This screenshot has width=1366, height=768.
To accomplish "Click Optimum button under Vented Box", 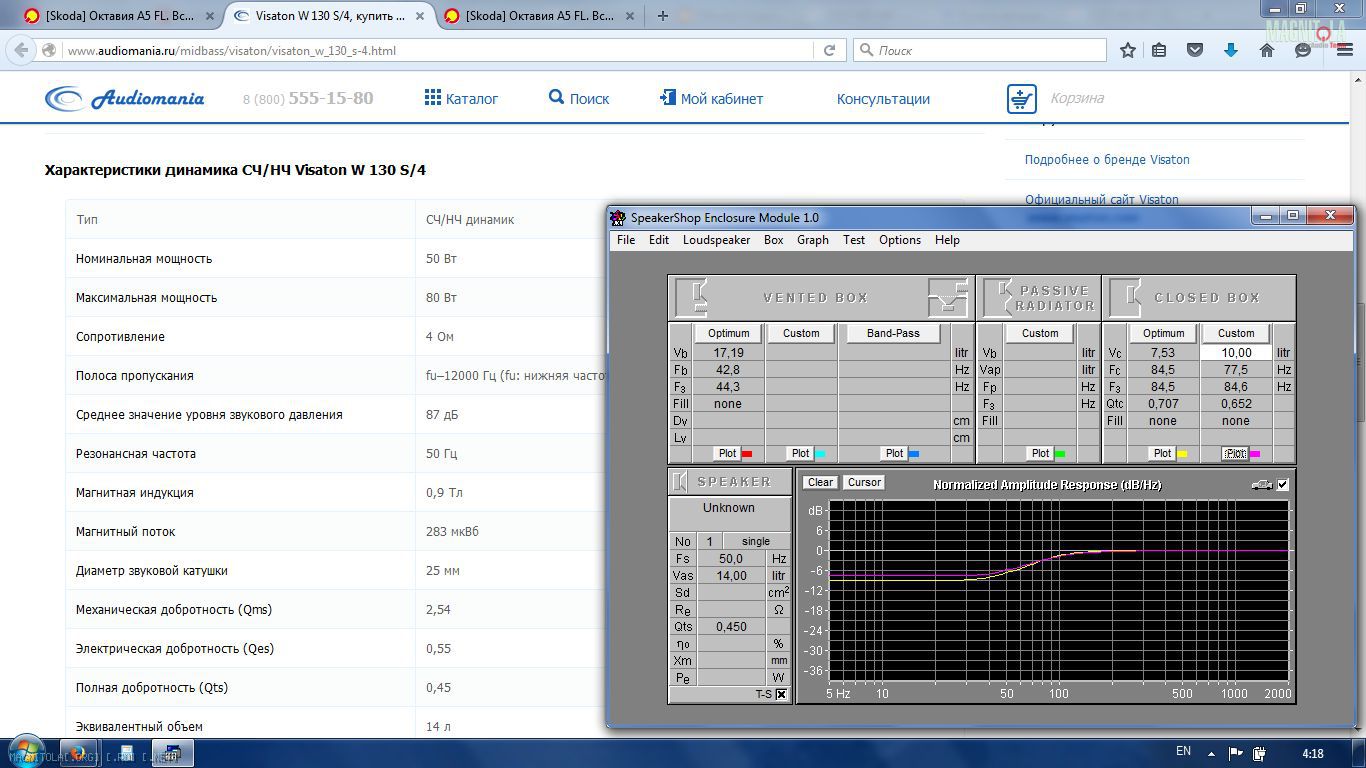I will 728,333.
